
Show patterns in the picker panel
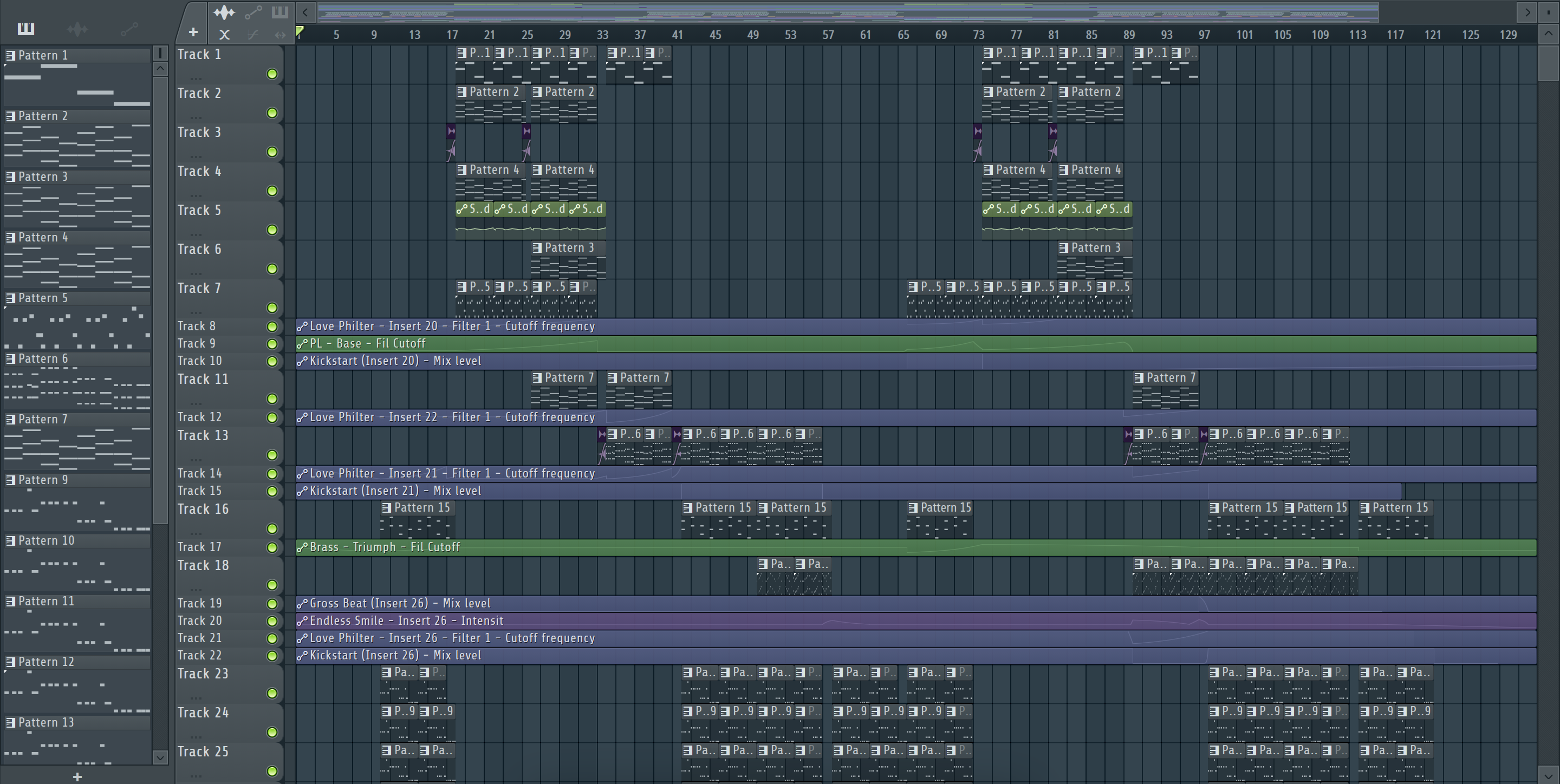click(26, 29)
